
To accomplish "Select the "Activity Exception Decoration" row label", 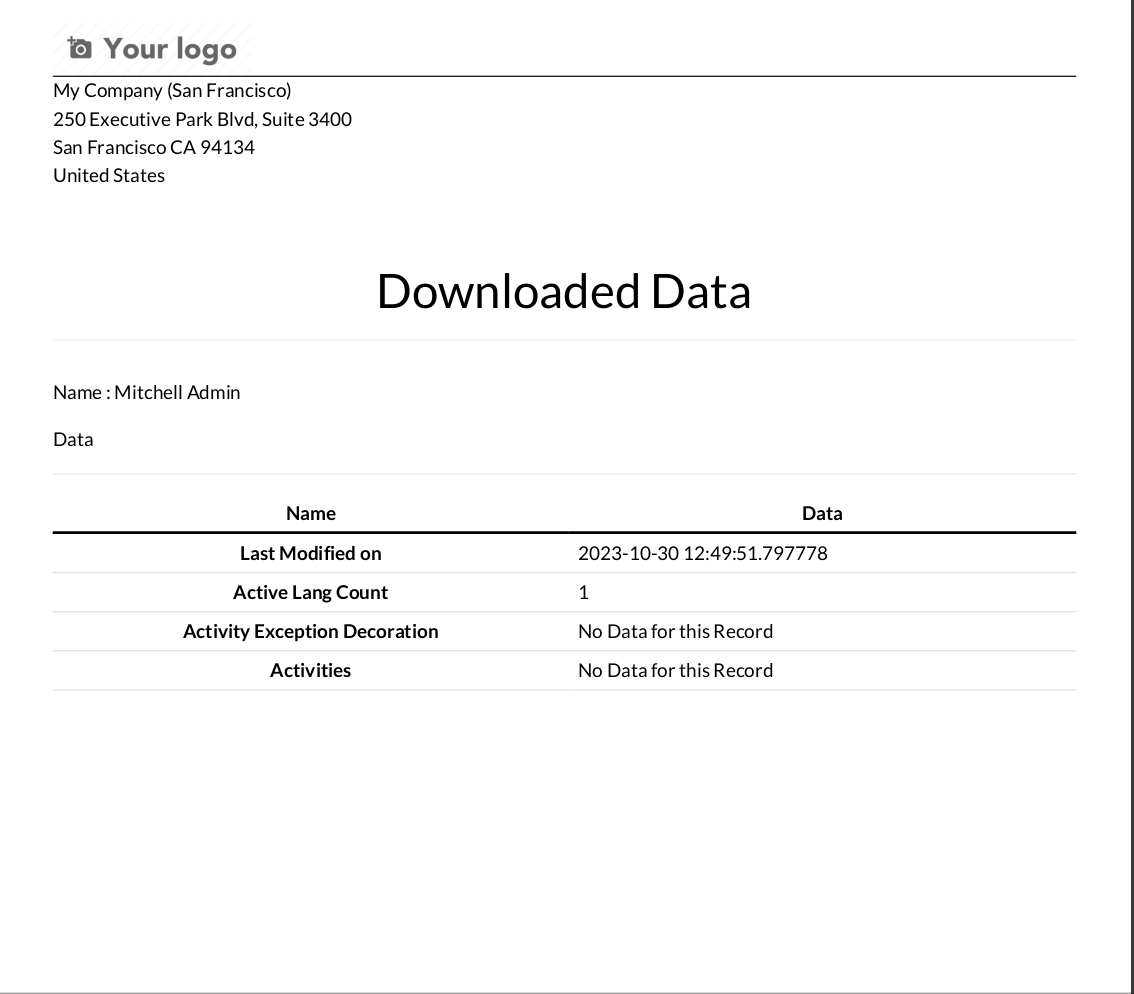I will pyautogui.click(x=310, y=631).
